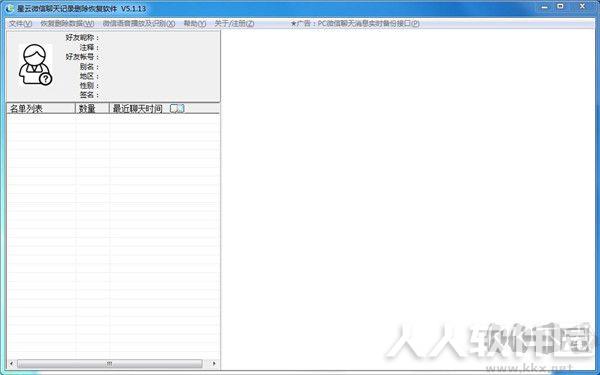Click the empty contact list area
This screenshot has height=375, width=600.
click(113, 236)
